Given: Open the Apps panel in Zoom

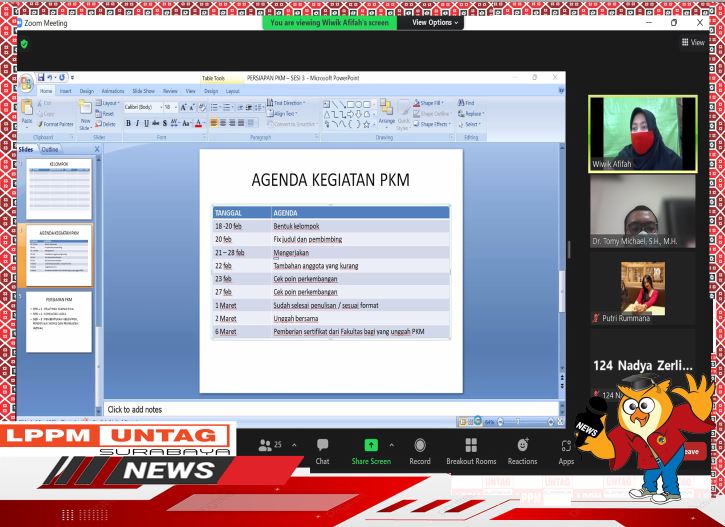Looking at the screenshot, I should click(x=566, y=452).
